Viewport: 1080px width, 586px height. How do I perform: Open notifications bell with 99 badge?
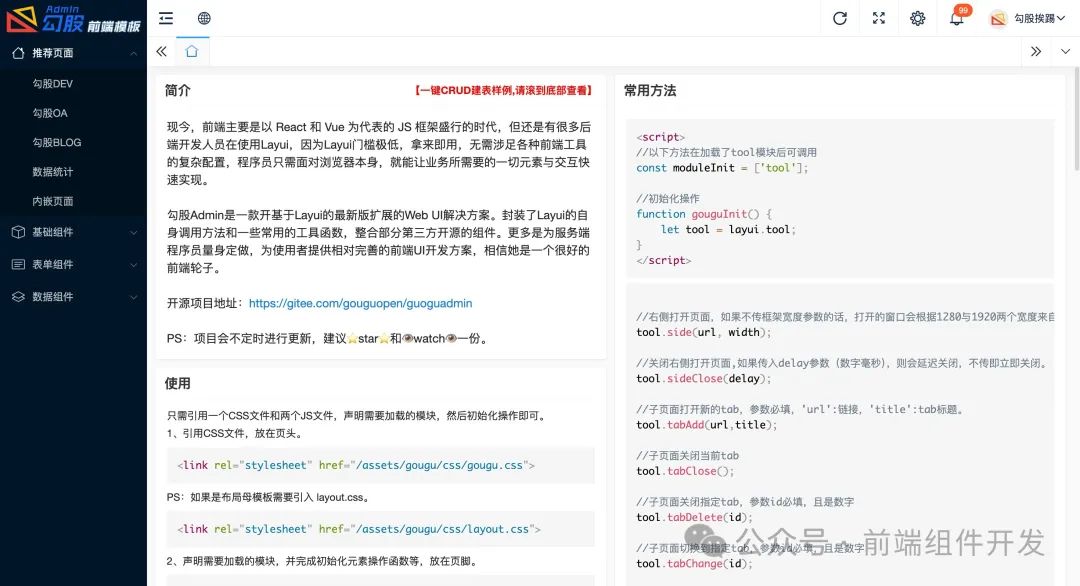point(958,17)
